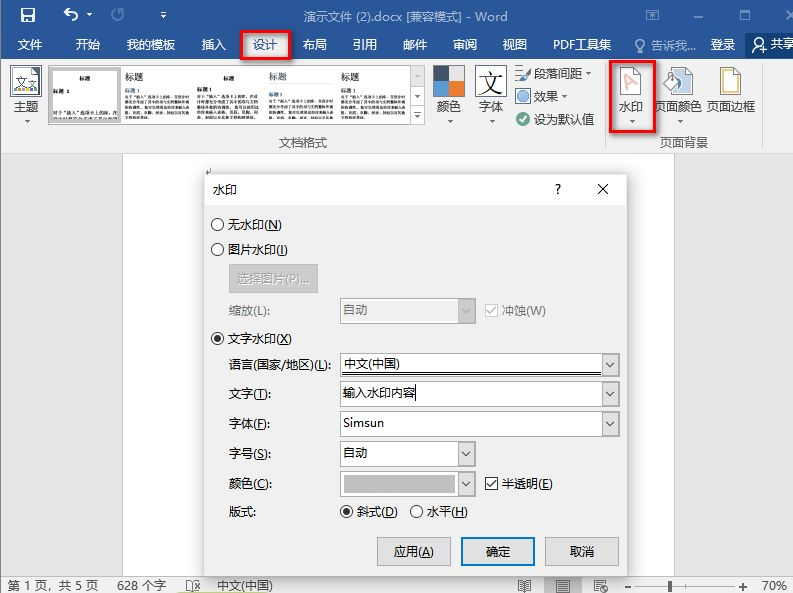This screenshot has width=793, height=593.
Task: Click the 70% zoom level
Action: coord(774,586)
